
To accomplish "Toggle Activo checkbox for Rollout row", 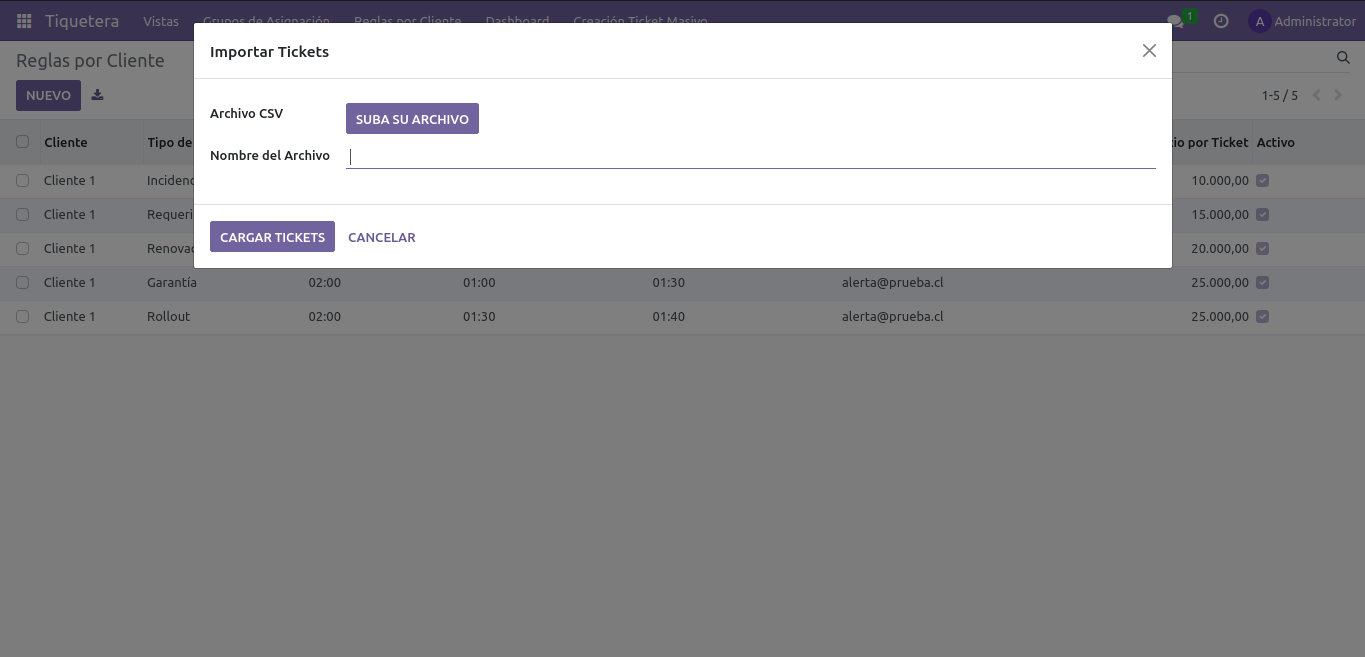I will click(1262, 316).
